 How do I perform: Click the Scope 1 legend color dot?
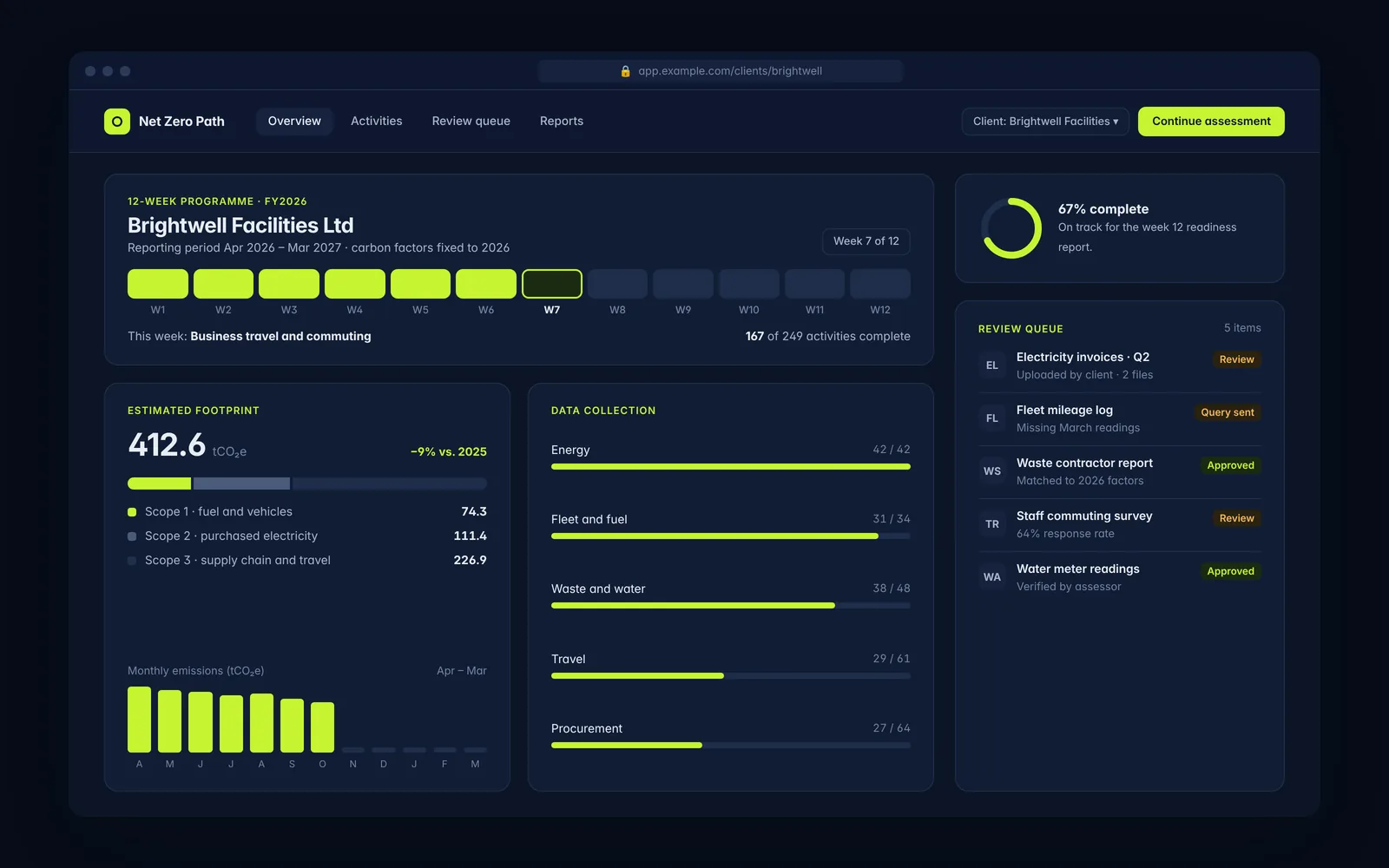[x=132, y=512]
